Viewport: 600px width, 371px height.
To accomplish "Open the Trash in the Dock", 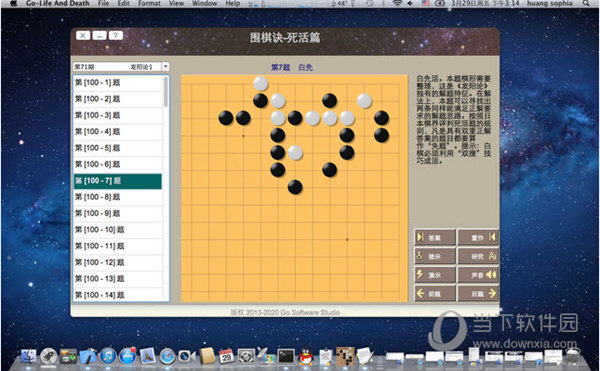I will [x=572, y=356].
